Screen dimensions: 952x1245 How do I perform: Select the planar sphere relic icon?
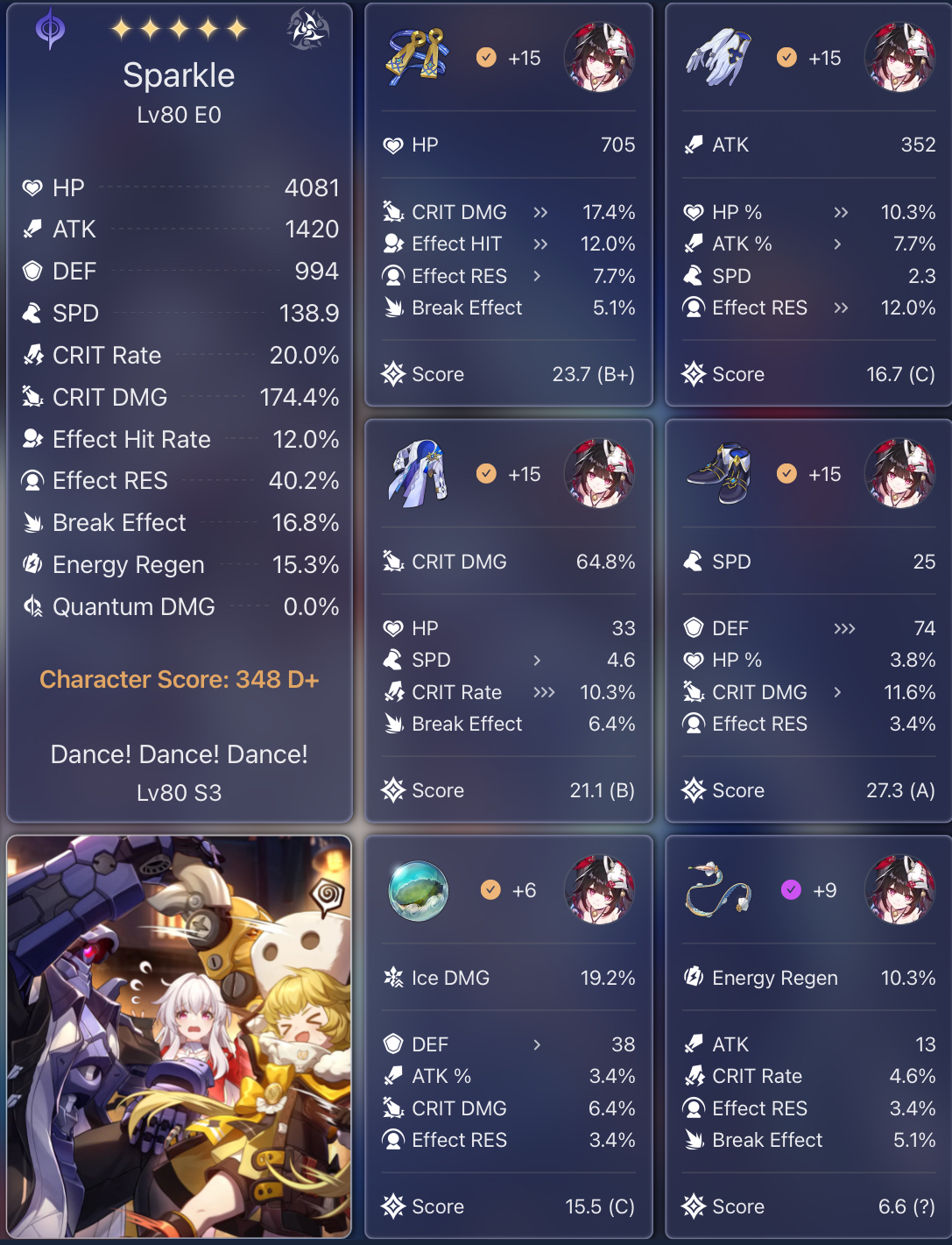tap(418, 891)
